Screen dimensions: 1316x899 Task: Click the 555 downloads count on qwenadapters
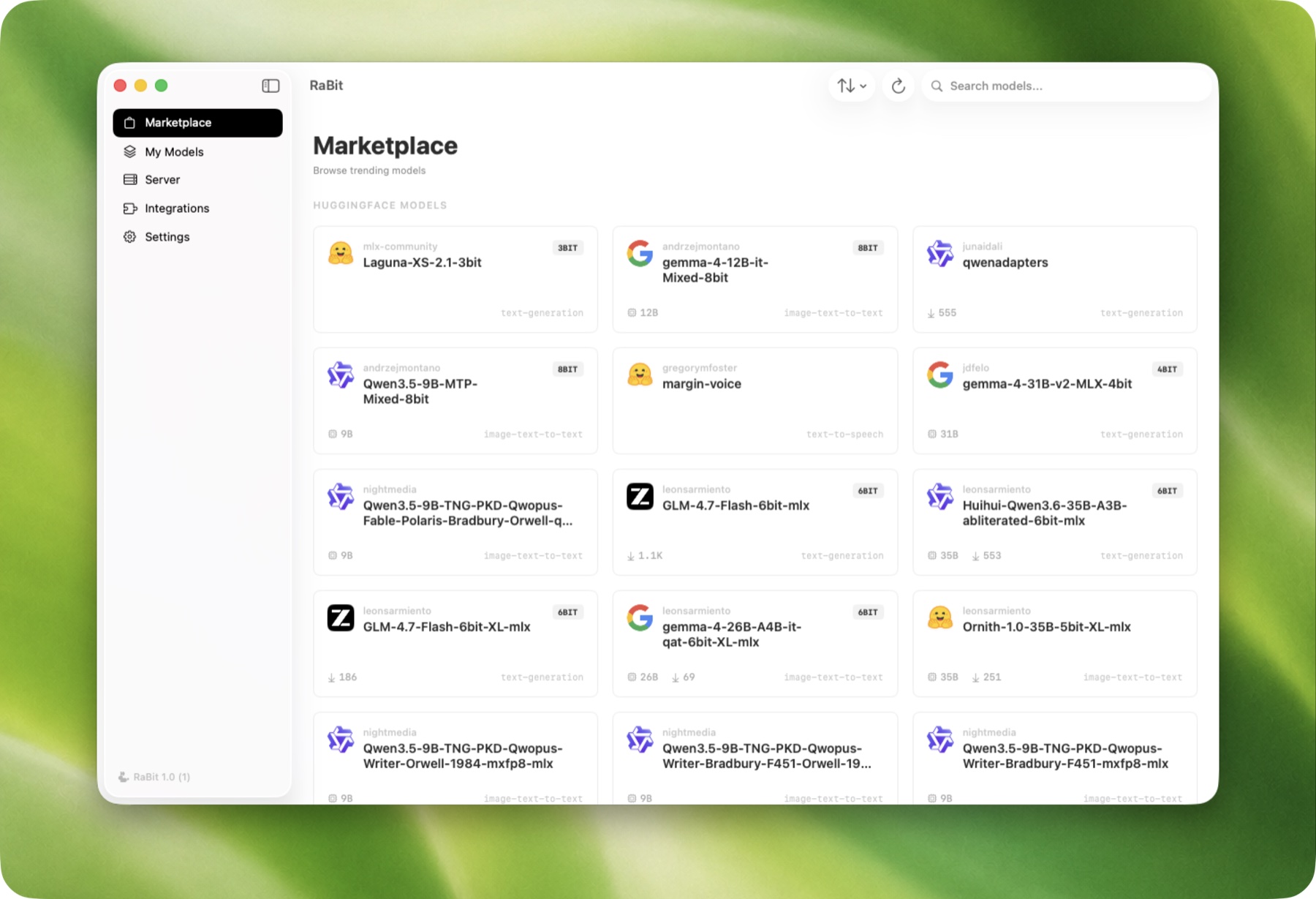pos(942,313)
